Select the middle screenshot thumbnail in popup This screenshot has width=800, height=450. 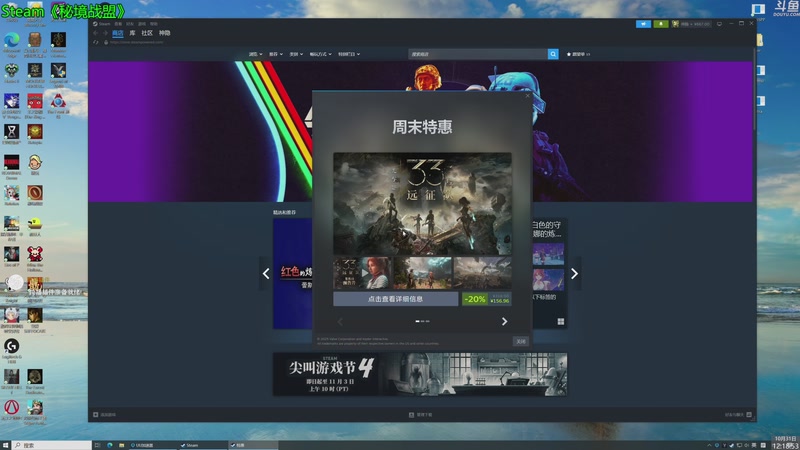422,273
